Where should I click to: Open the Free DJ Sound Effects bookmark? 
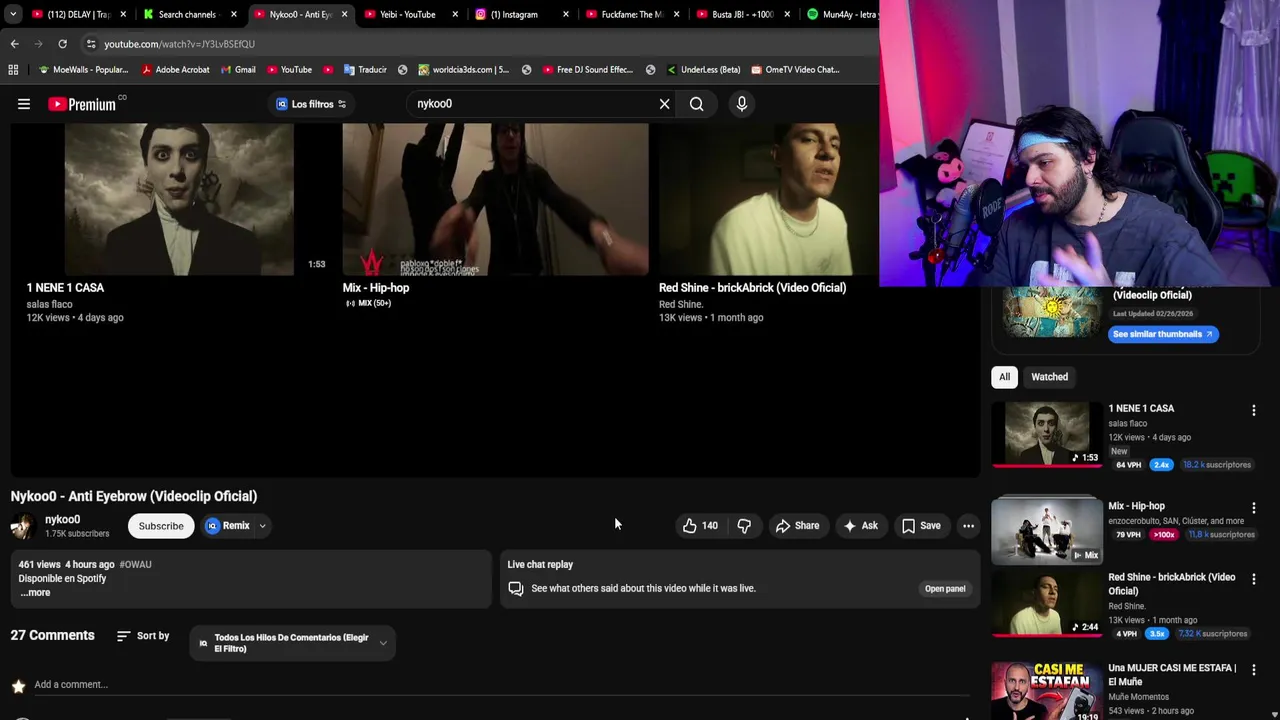point(587,70)
